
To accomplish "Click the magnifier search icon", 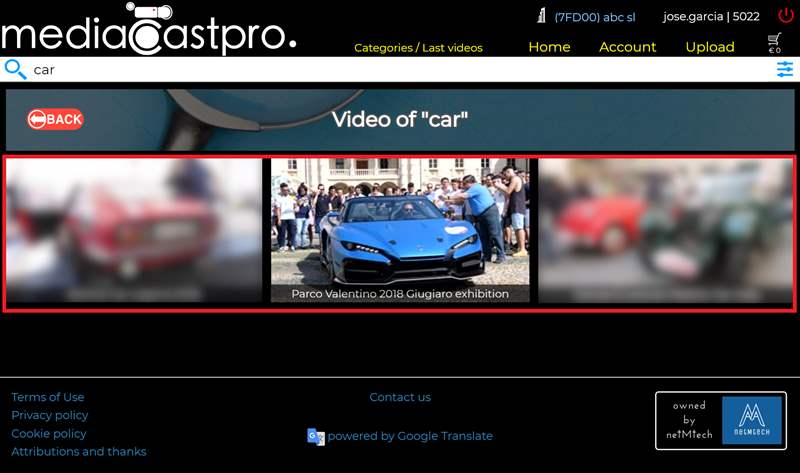I will coord(15,69).
